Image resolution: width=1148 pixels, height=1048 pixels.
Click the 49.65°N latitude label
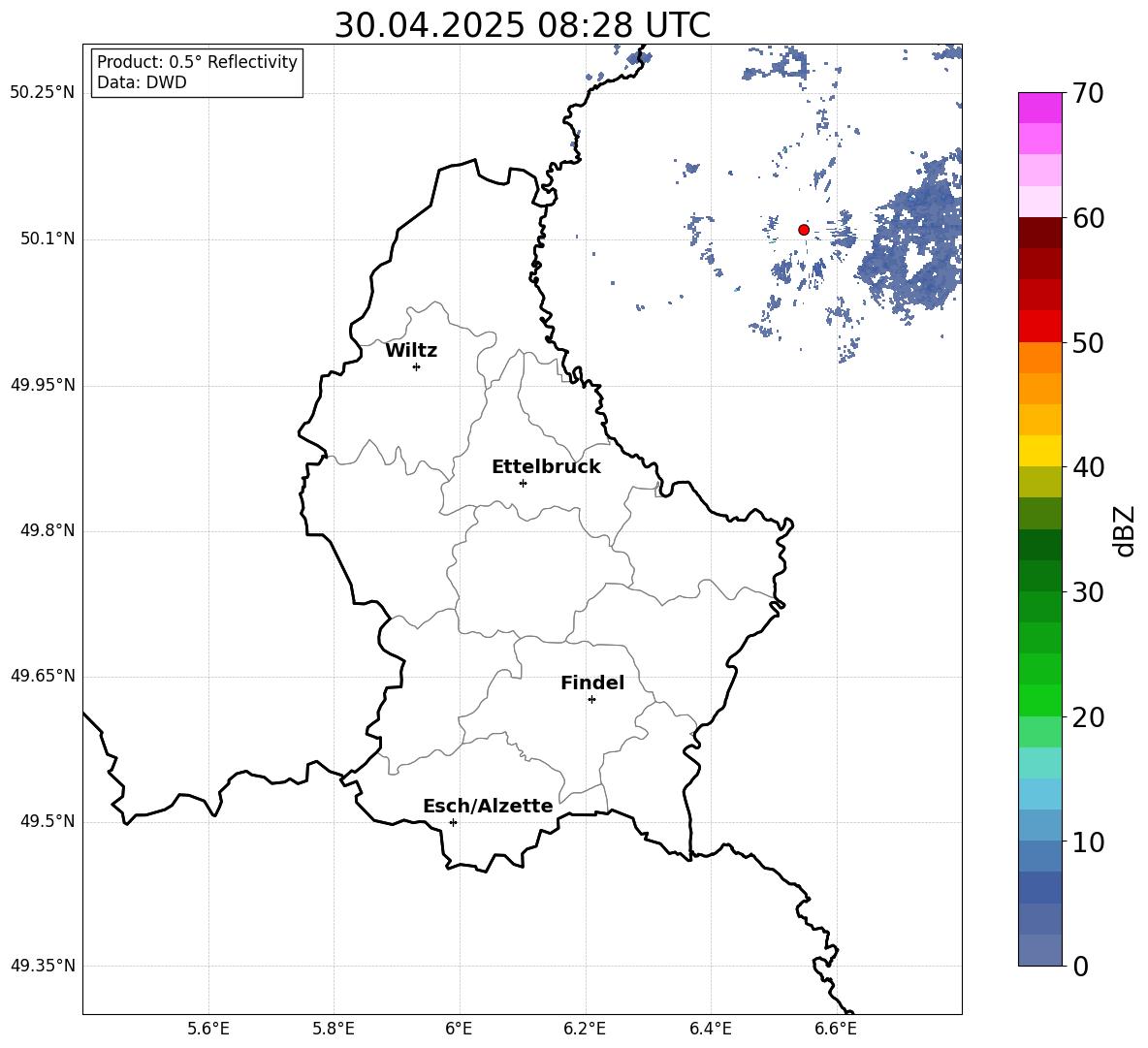43,676
